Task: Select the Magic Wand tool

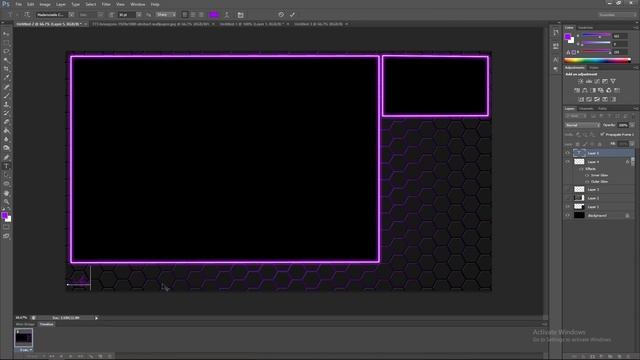Action: (6, 60)
